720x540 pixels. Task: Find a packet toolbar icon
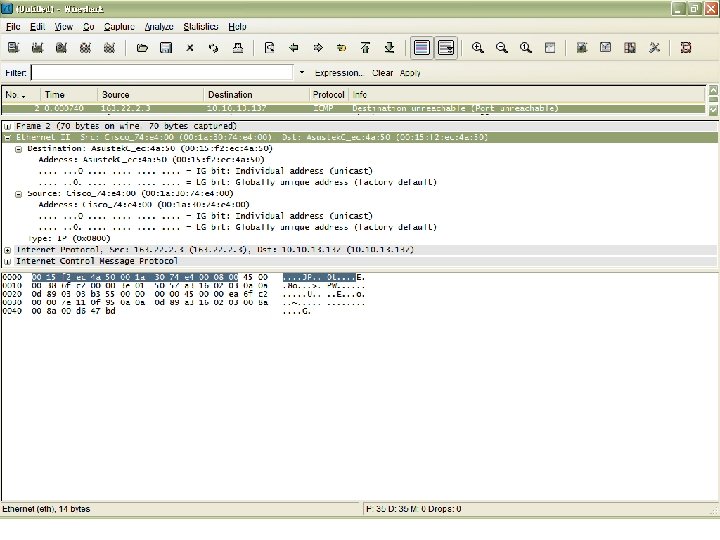(270, 48)
